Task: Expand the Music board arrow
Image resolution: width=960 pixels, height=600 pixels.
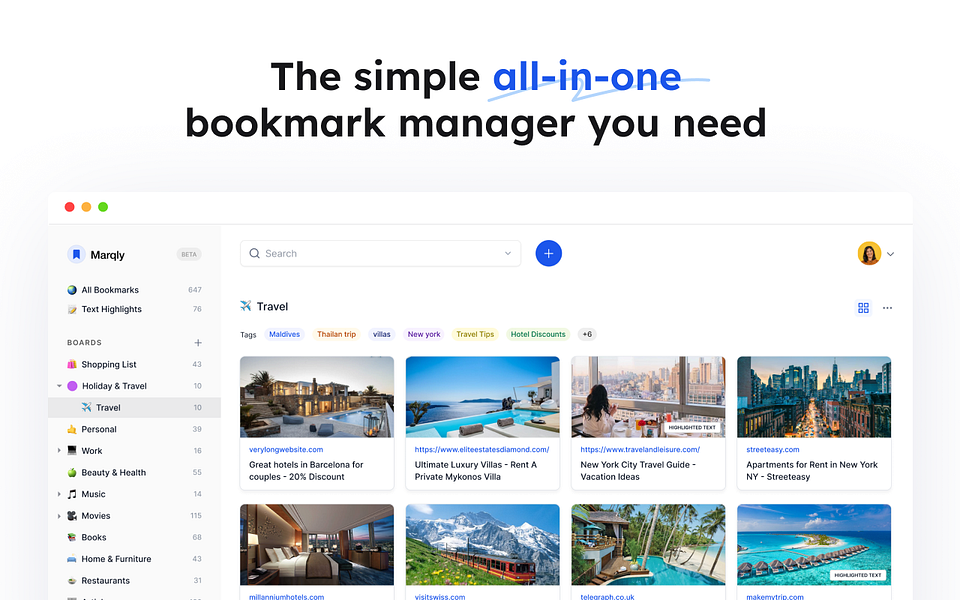Action: [59, 494]
